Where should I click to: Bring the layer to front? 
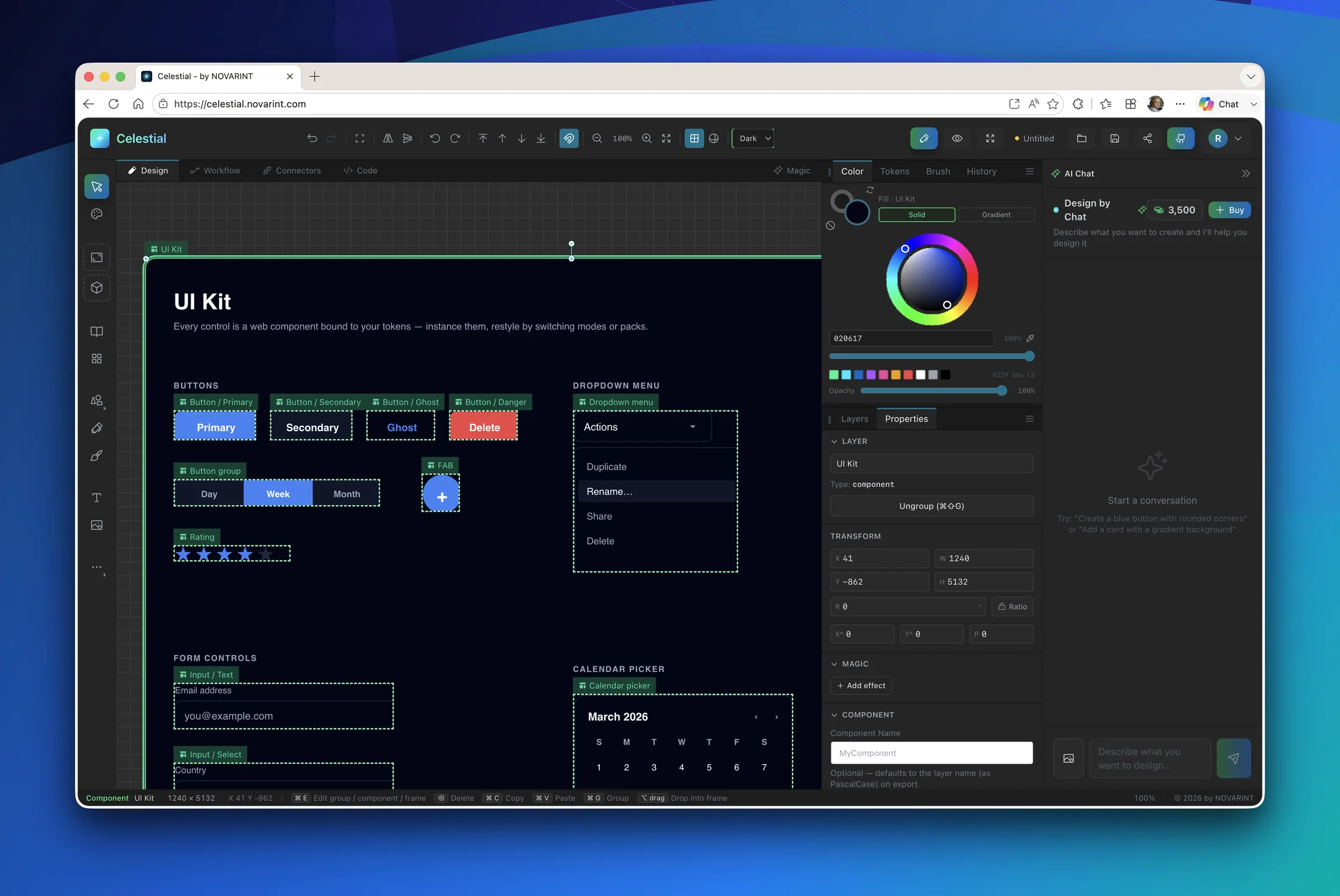(482, 138)
